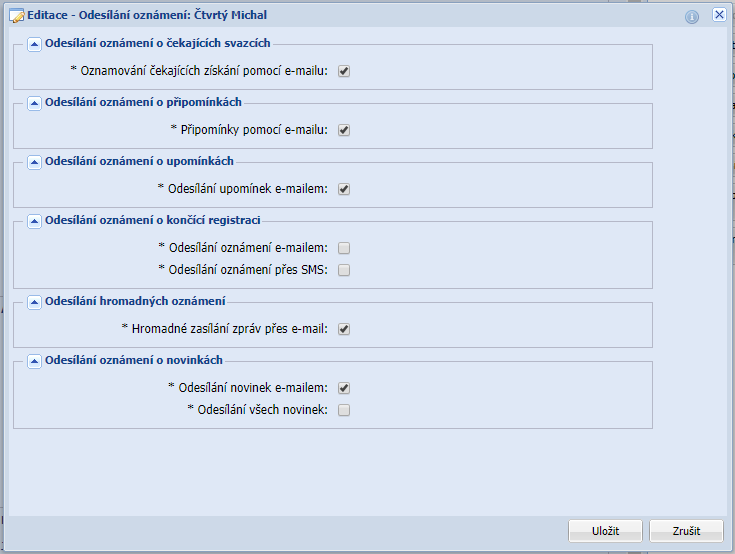Viewport: 735px width, 554px height.
Task: Disable Odesílání novinek e-mailem
Action: [x=344, y=388]
